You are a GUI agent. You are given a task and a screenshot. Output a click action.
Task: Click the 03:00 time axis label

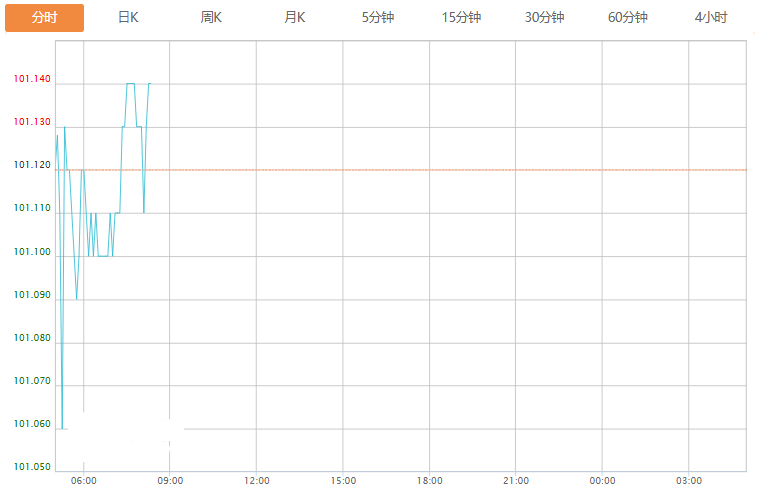(688, 481)
